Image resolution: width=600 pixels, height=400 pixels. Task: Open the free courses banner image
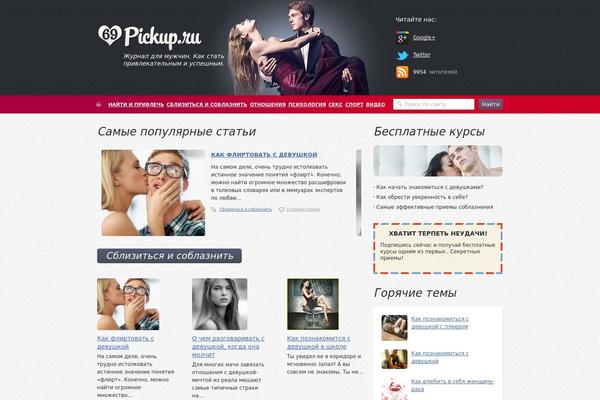[x=438, y=161]
